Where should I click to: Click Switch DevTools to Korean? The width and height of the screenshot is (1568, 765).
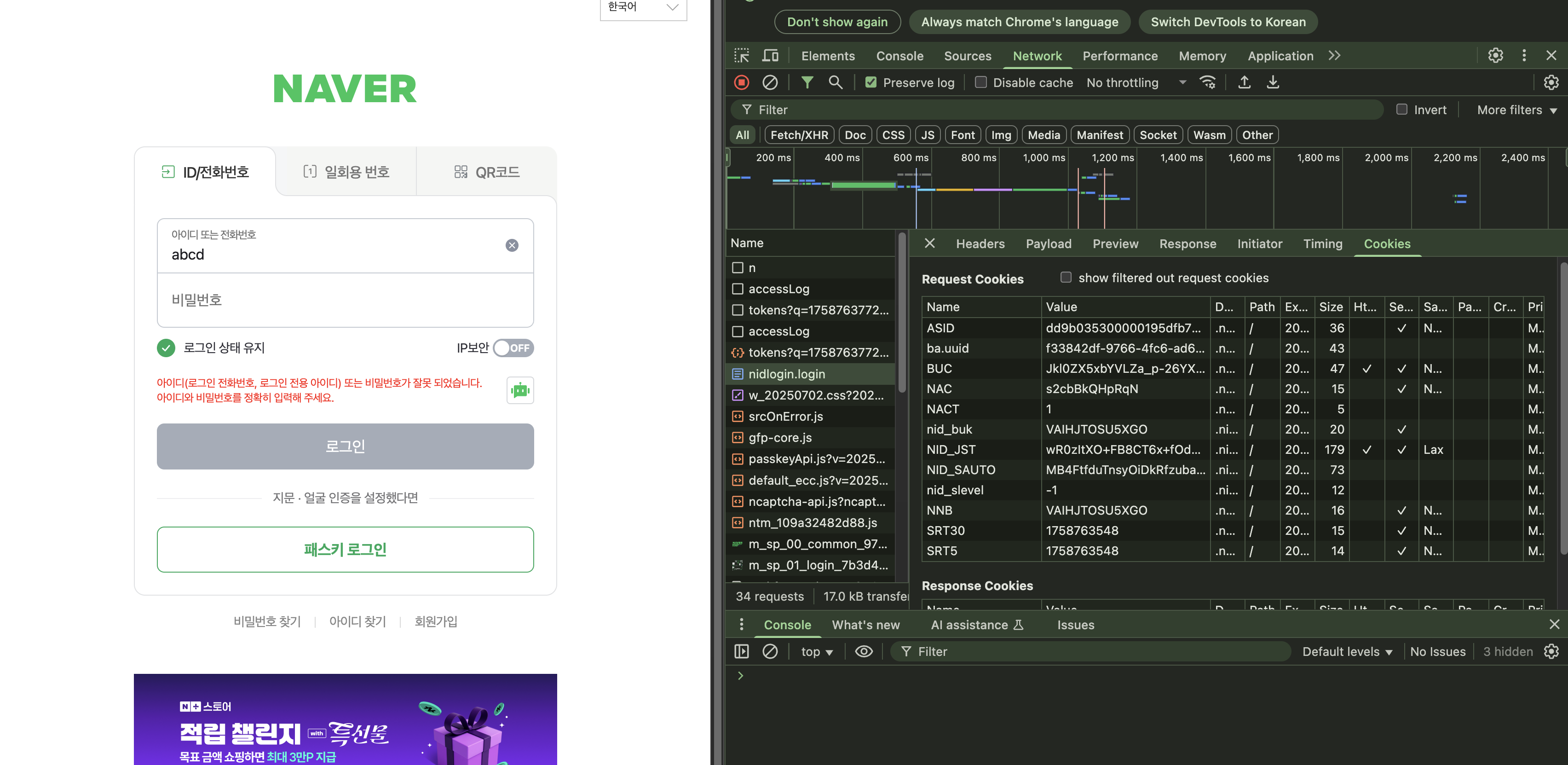coord(1228,22)
